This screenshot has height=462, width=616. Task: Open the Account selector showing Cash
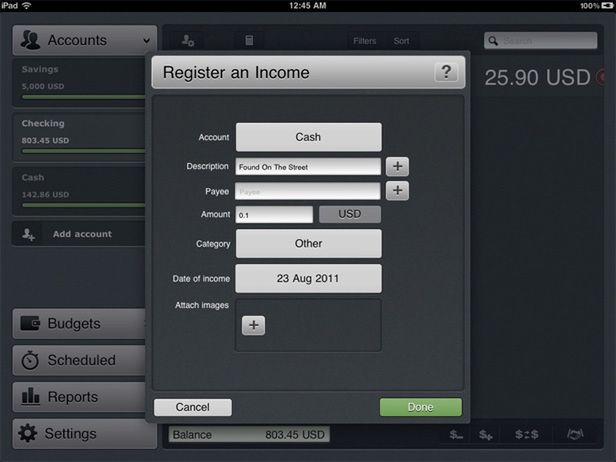(x=308, y=137)
